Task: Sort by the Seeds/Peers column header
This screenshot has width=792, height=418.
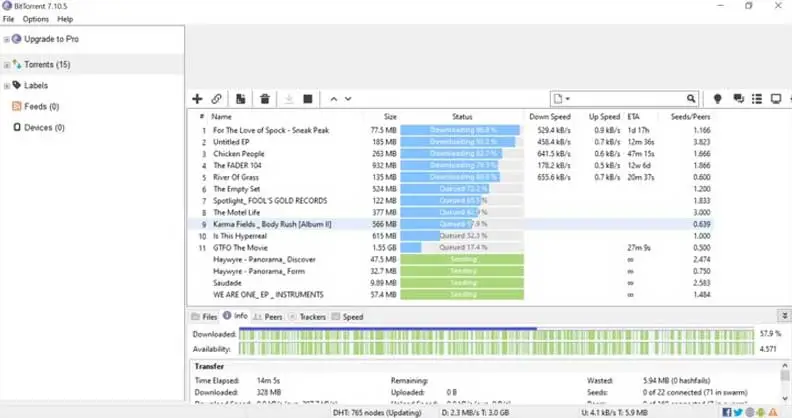Action: click(x=690, y=117)
